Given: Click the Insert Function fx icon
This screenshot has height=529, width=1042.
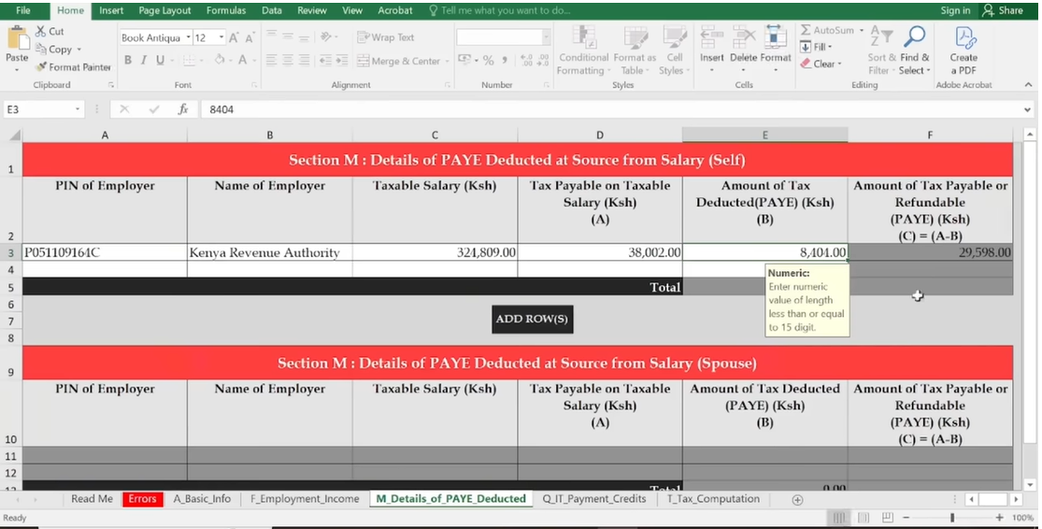Looking at the screenshot, I should [x=183, y=109].
